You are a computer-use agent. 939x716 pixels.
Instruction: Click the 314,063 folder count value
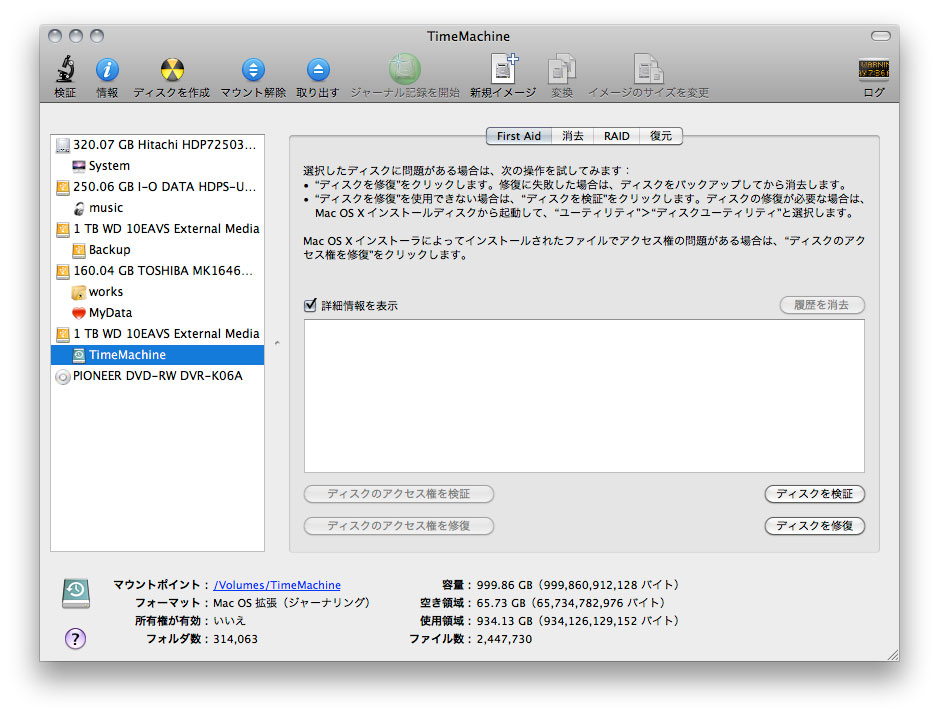point(235,639)
